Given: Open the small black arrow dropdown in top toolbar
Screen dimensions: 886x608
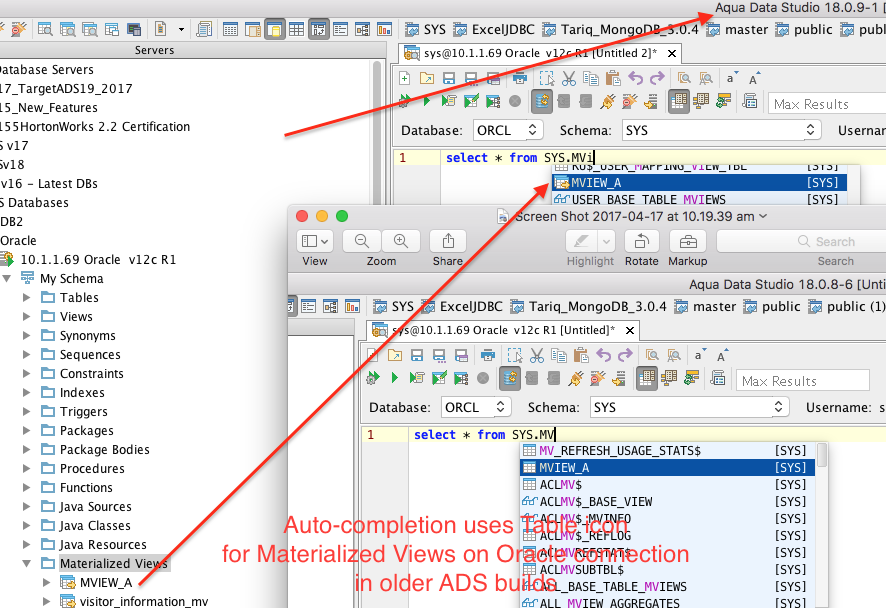Looking at the screenshot, I should coord(181,29).
